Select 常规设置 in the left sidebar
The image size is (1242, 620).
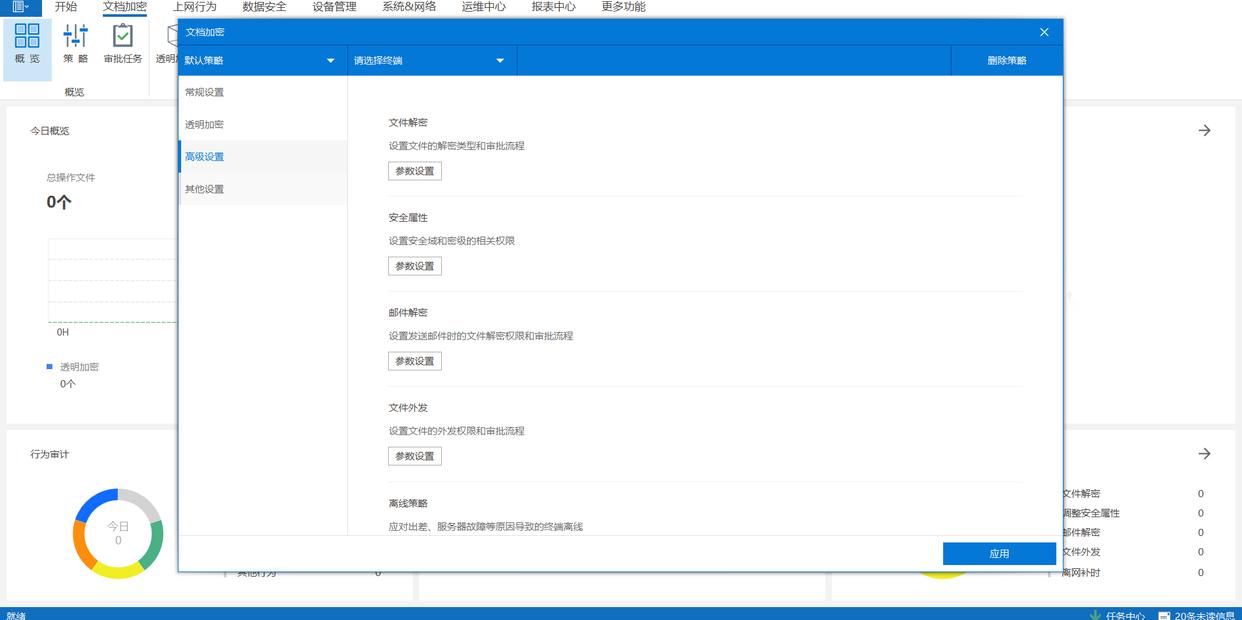(205, 92)
